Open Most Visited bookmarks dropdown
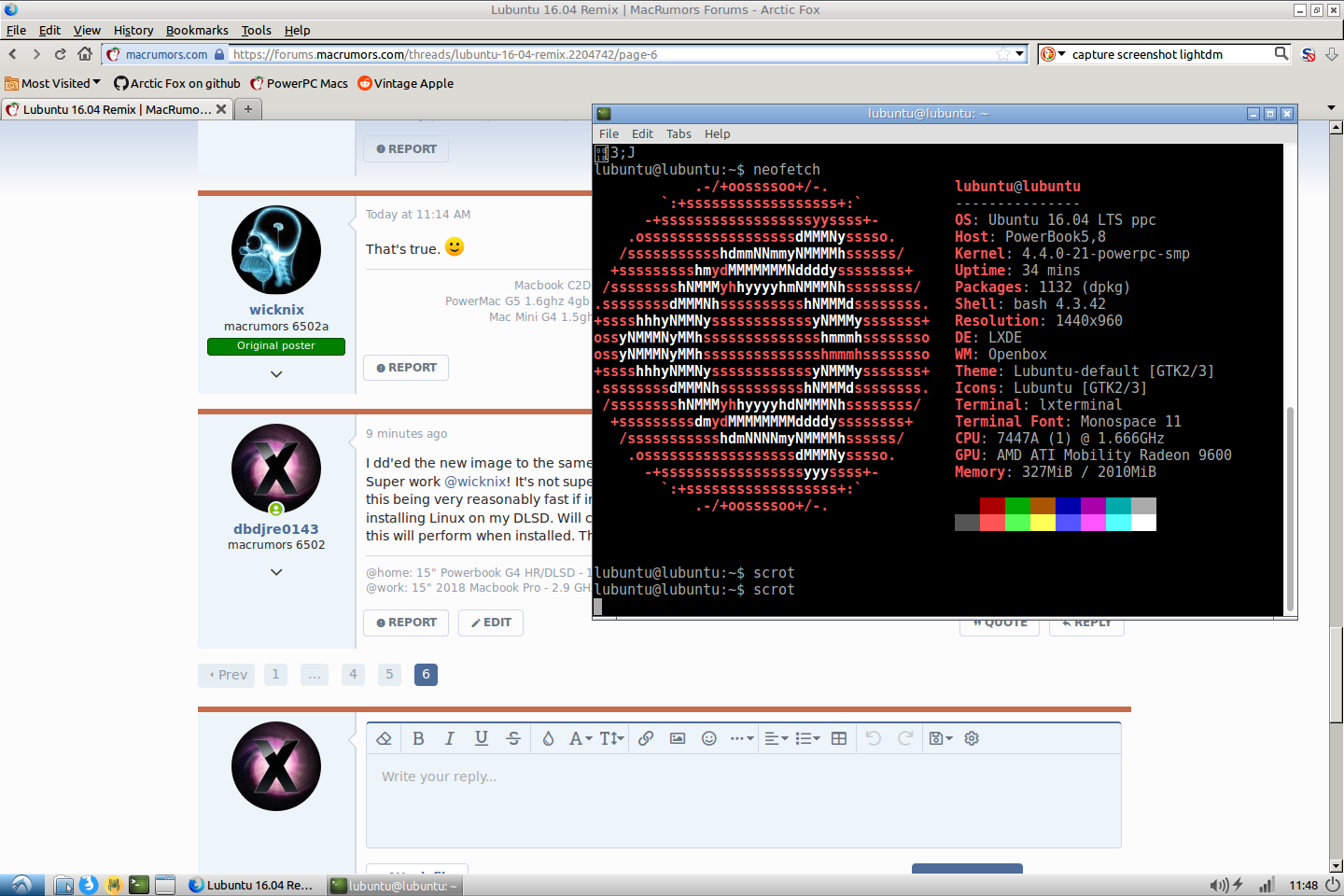Screen dimensions: 1344x896 (53, 83)
